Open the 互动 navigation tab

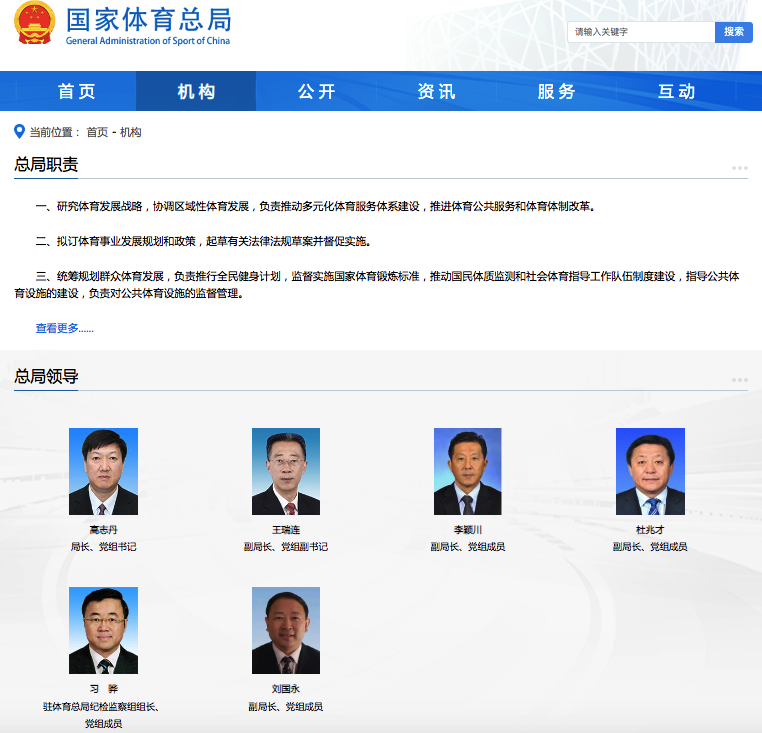point(676,91)
